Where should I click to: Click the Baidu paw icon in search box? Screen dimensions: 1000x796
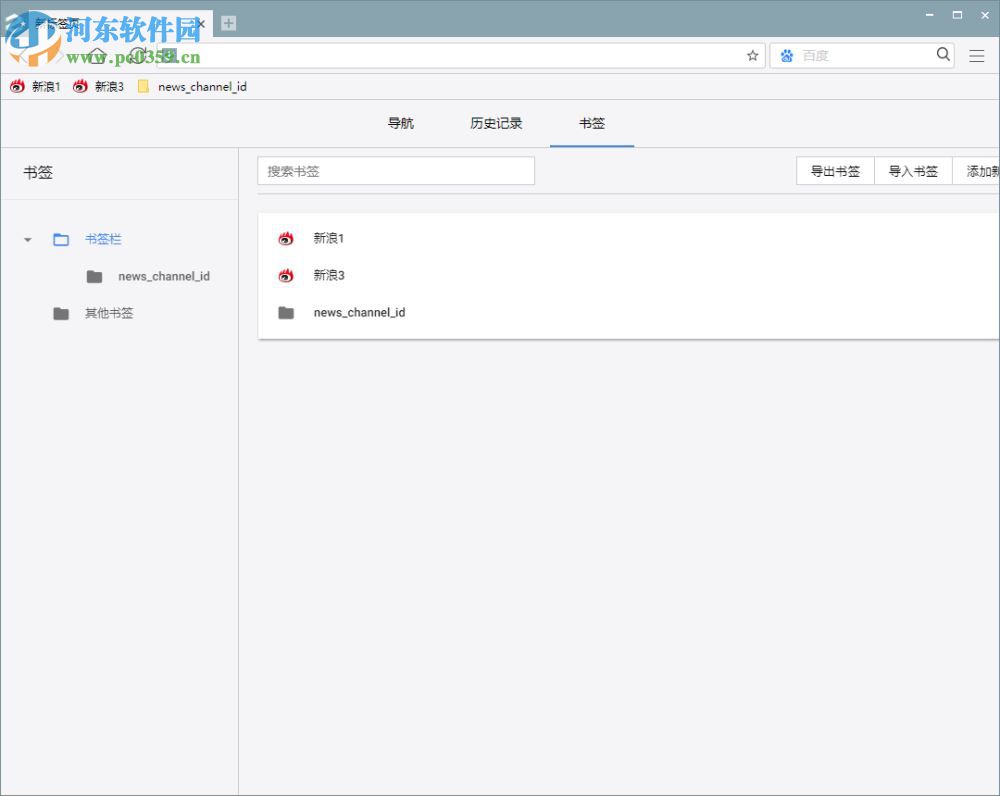[787, 55]
